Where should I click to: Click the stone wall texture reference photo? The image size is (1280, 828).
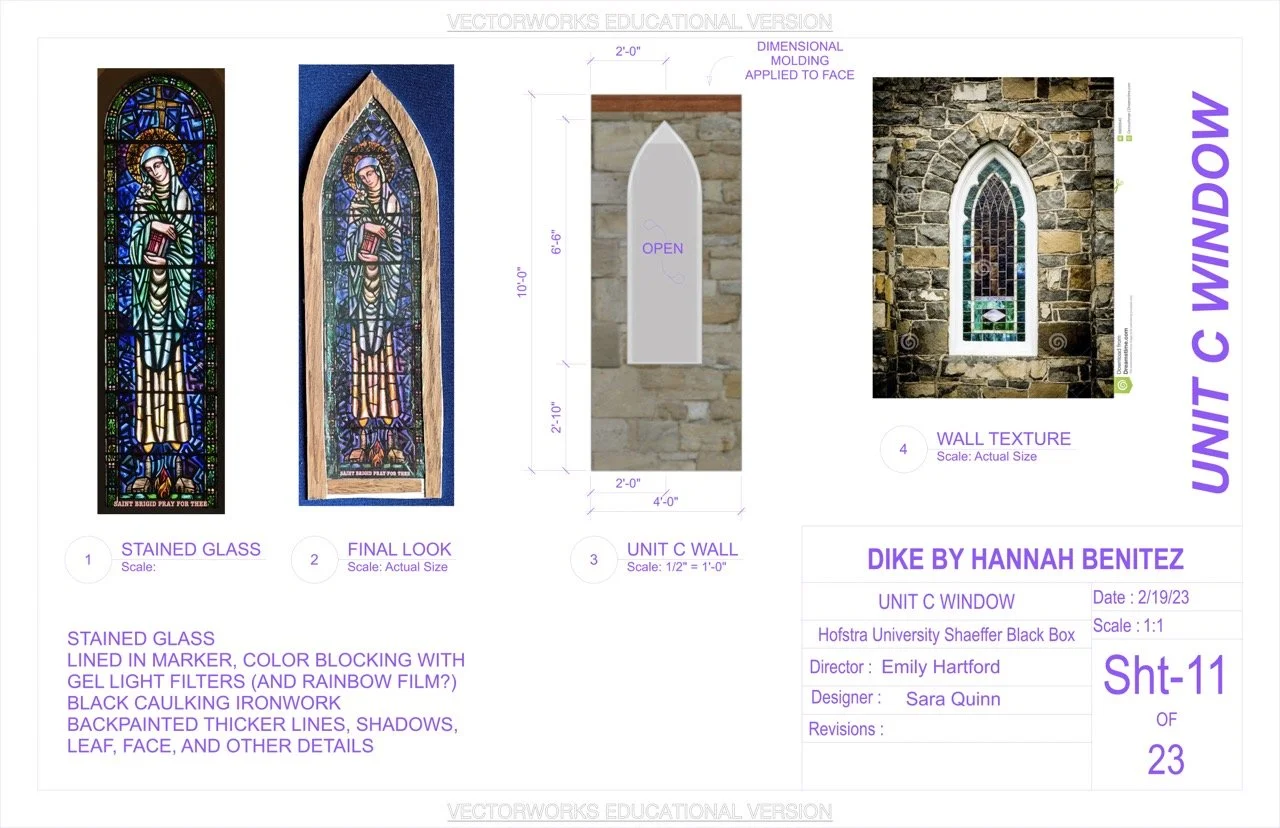(x=993, y=238)
